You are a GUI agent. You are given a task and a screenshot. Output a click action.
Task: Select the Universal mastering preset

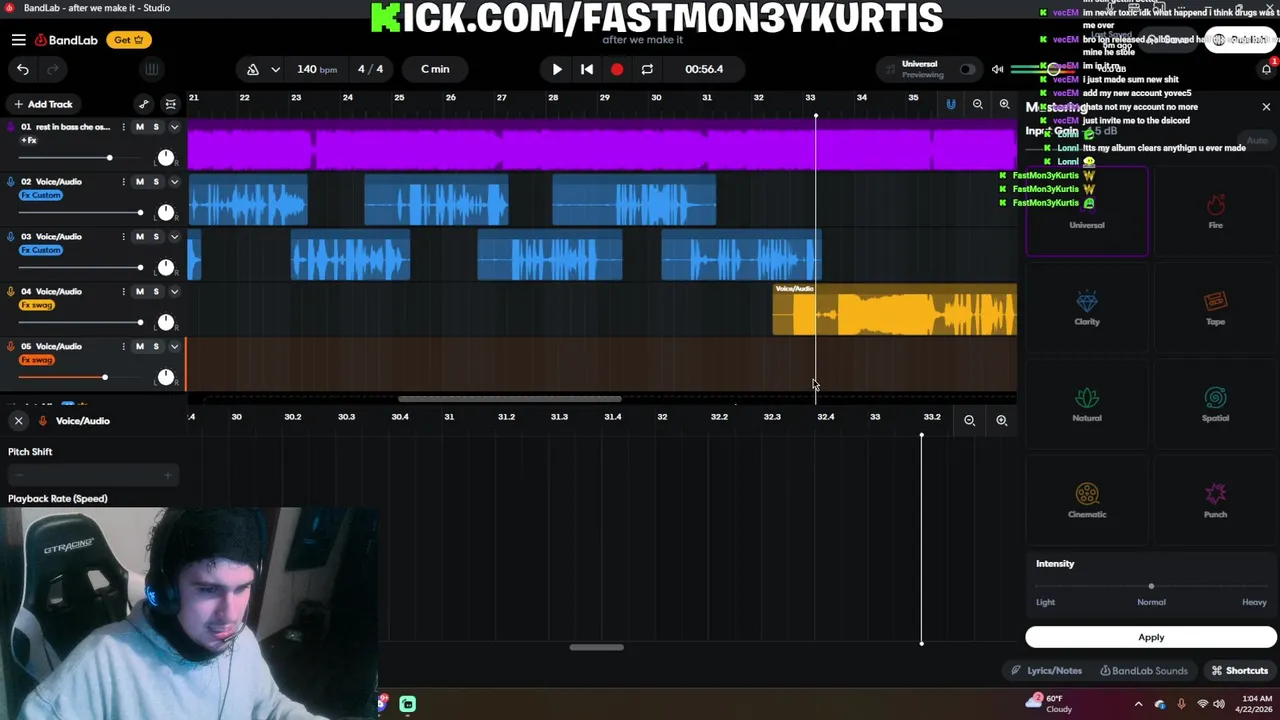click(1087, 211)
